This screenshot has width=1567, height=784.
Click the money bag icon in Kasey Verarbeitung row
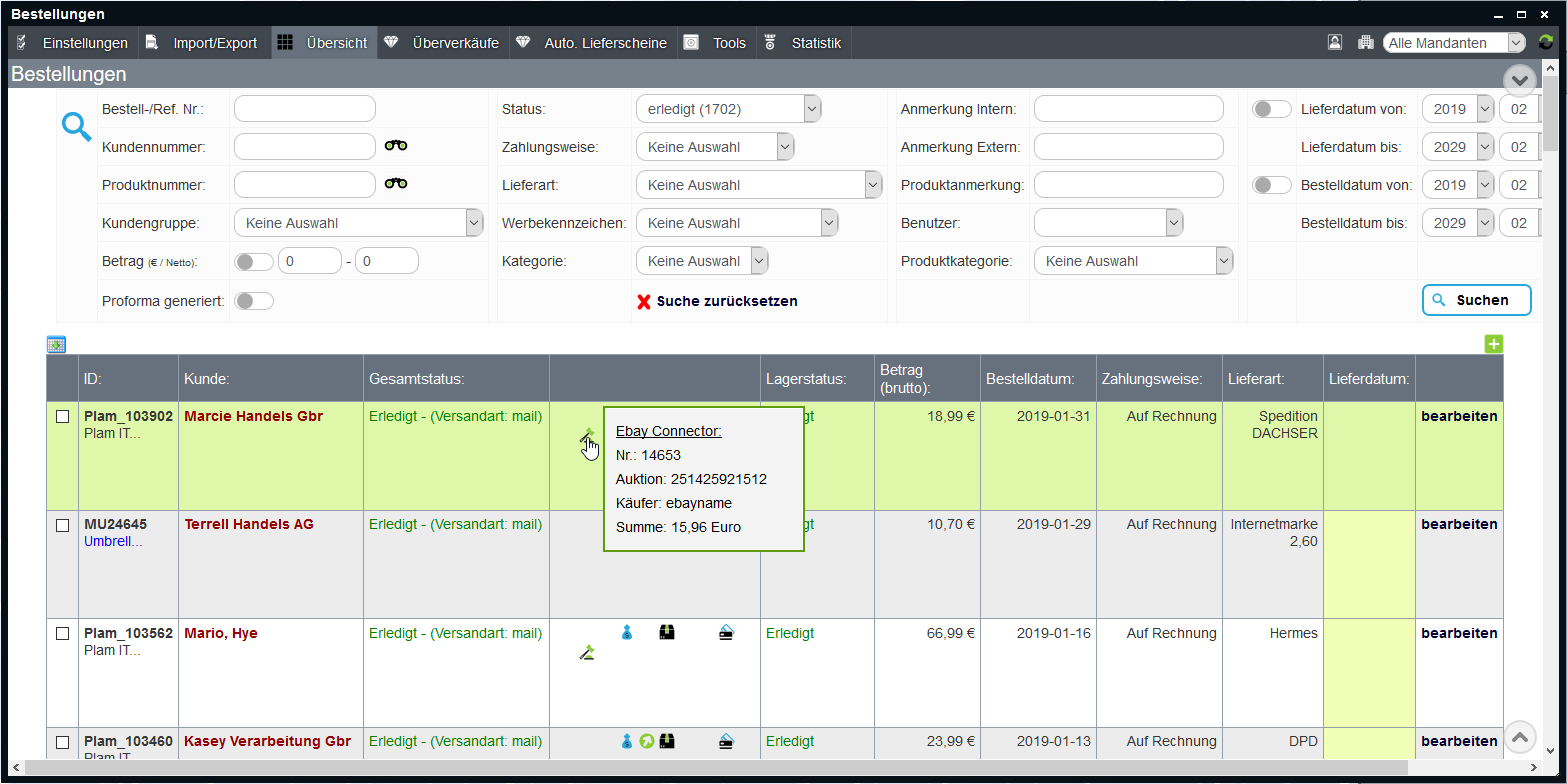click(627, 741)
